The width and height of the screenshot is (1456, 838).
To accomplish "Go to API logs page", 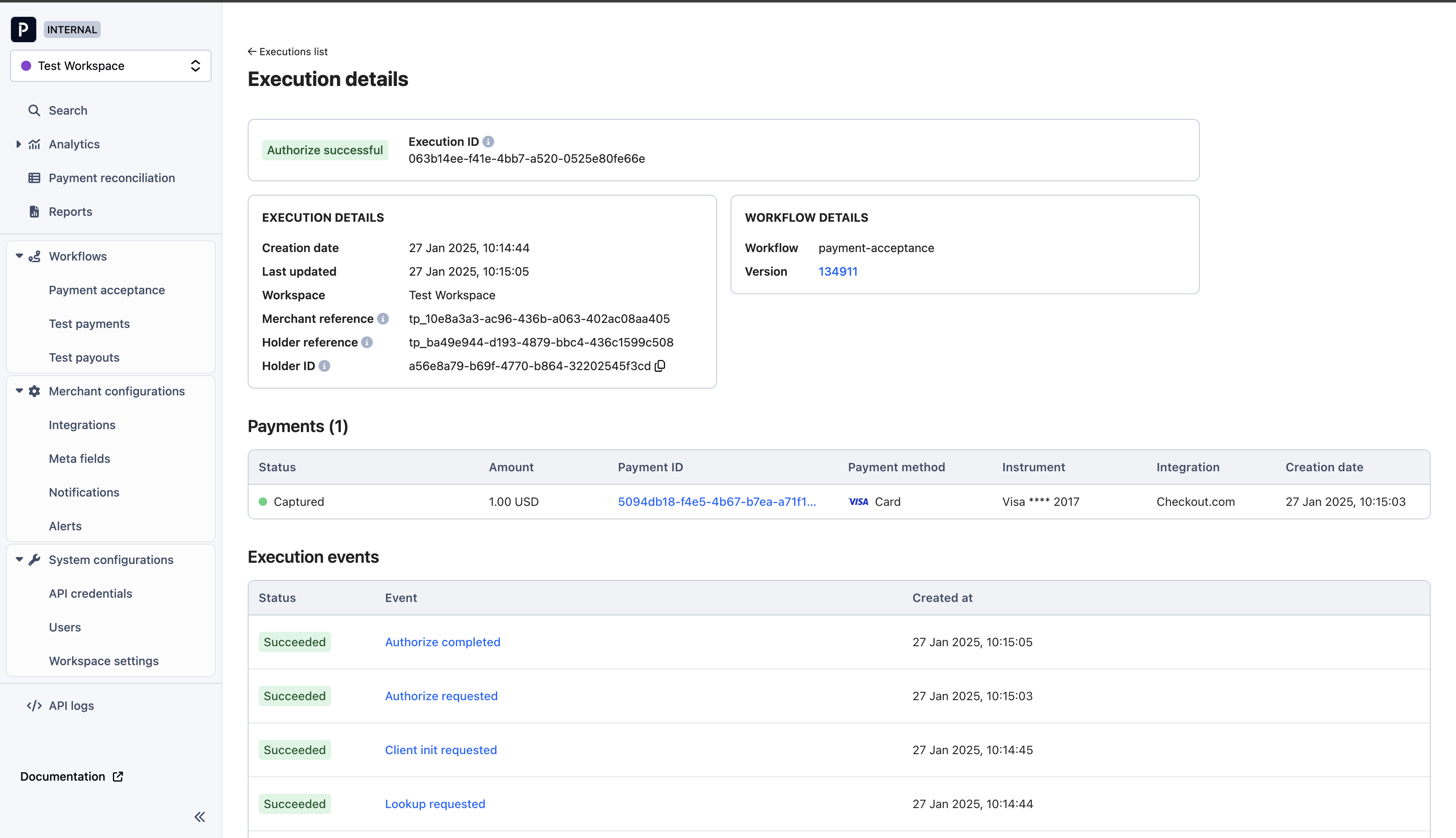I will 71,706.
